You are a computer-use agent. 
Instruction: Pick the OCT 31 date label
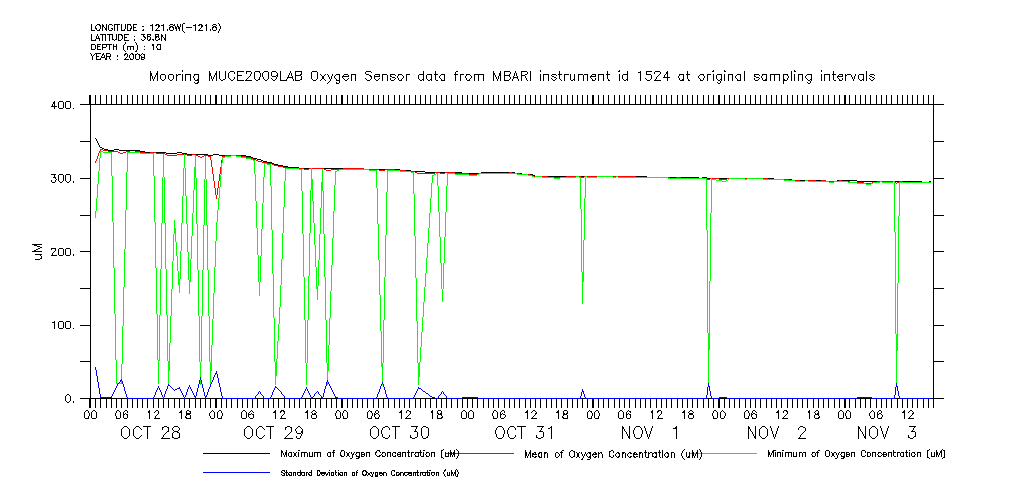point(524,433)
